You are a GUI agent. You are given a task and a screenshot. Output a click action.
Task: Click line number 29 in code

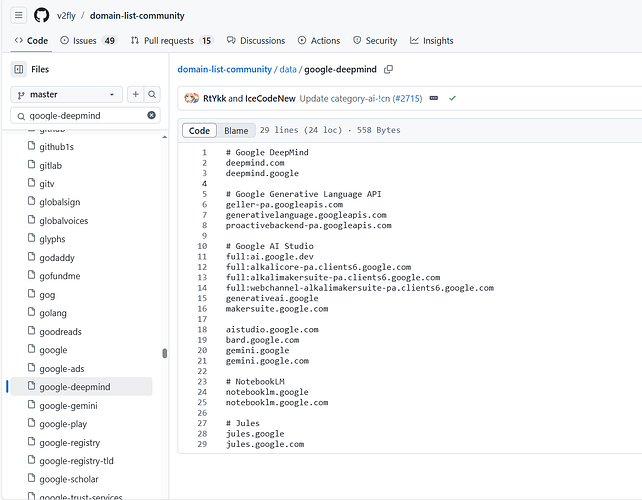pos(202,444)
